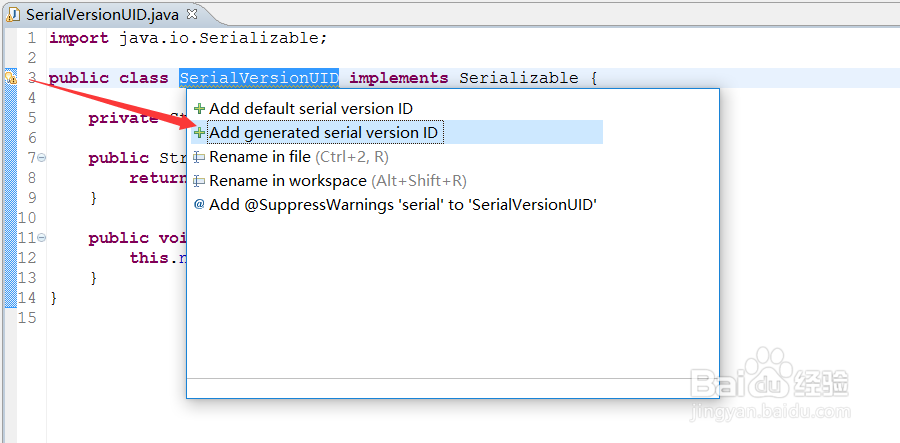
Task: Click line number 1 in the gutter
Action: point(31,38)
